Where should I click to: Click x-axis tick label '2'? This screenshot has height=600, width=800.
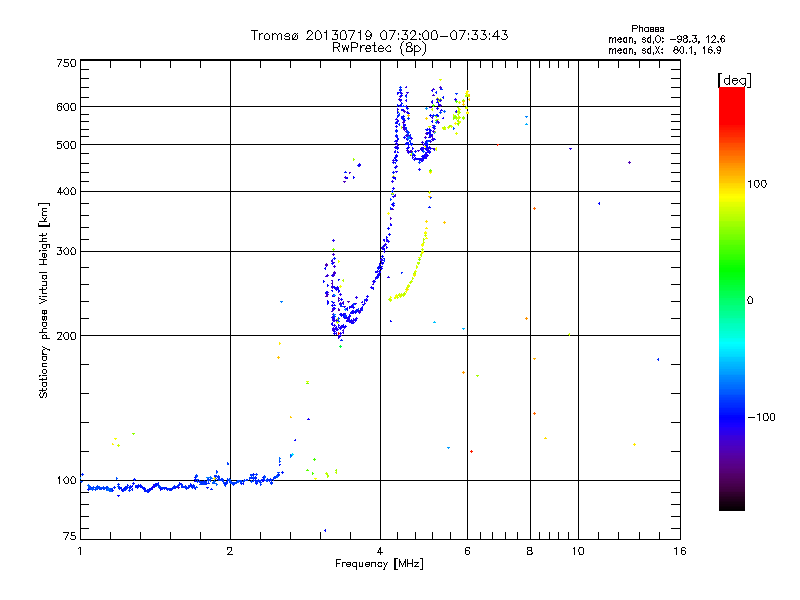(x=230, y=551)
